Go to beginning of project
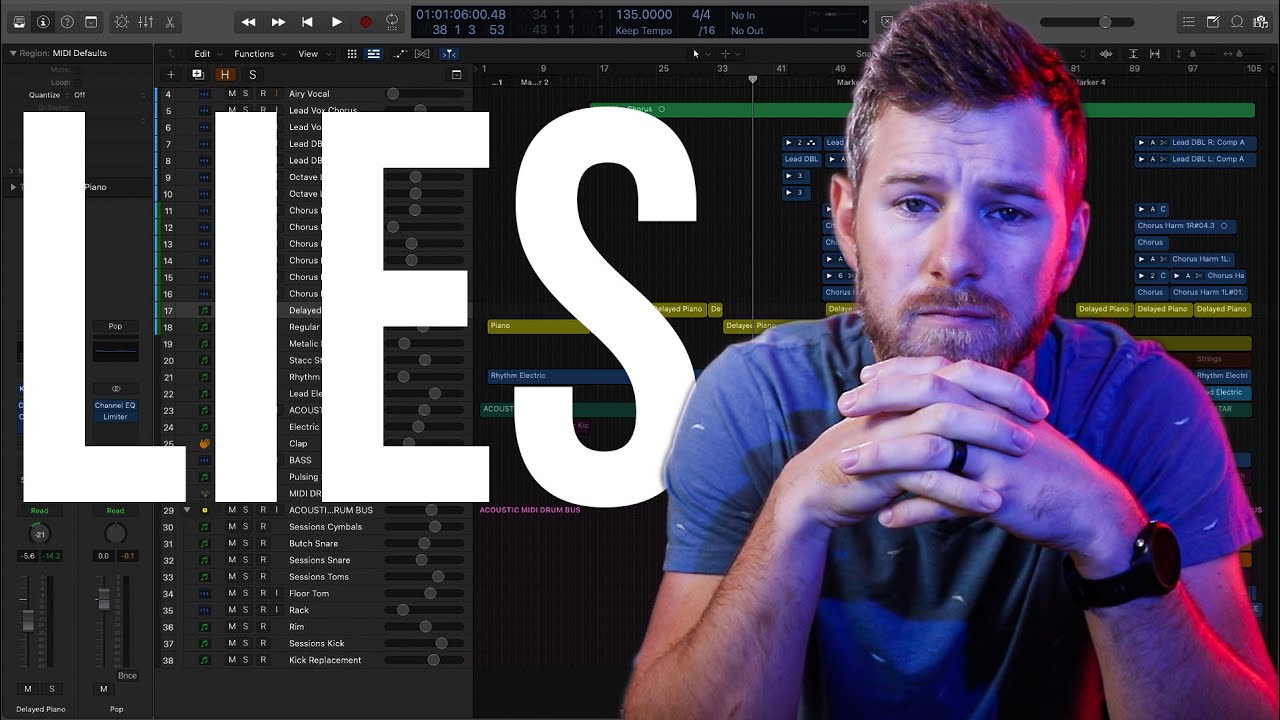Screen dimensions: 1280x720 tap(307, 21)
